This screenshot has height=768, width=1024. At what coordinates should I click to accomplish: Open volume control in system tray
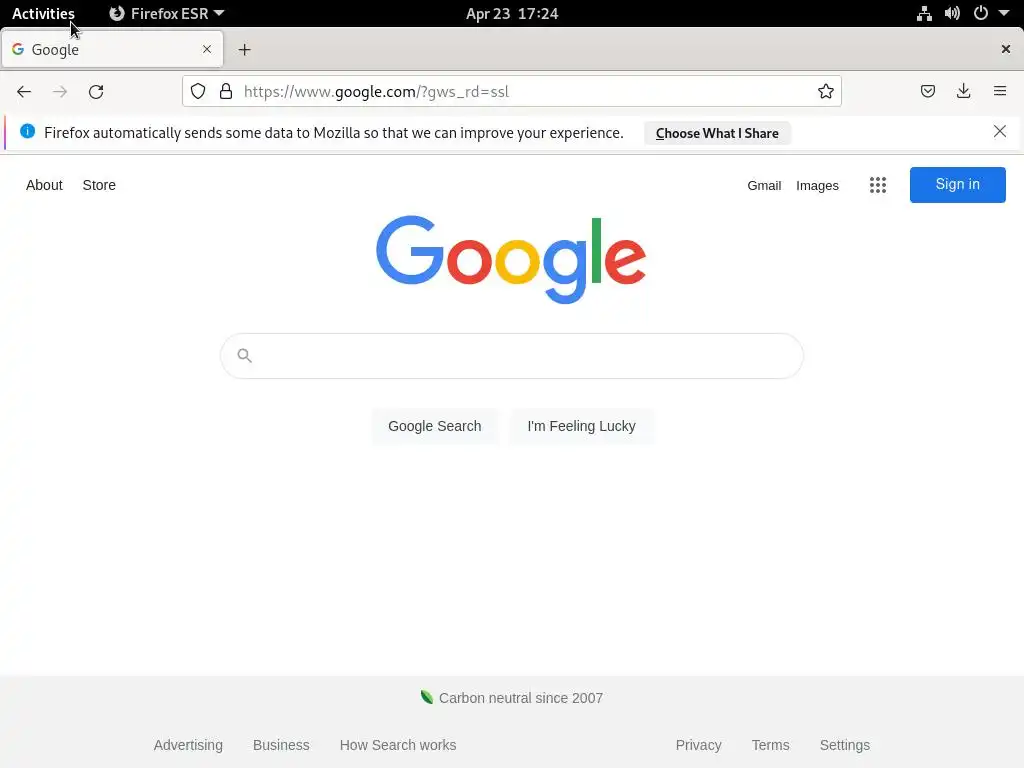952,14
